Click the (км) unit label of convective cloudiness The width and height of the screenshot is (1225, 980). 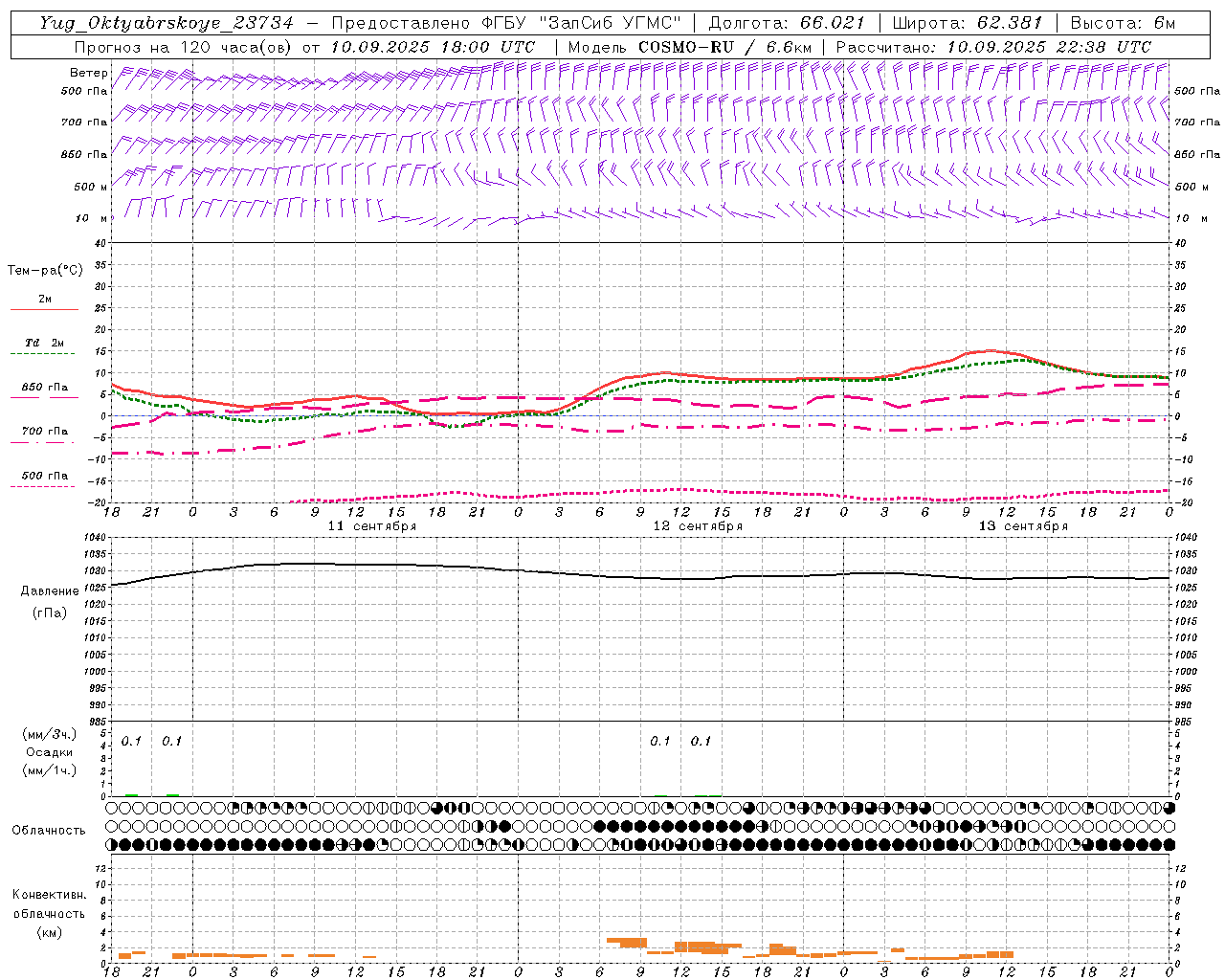point(50,932)
